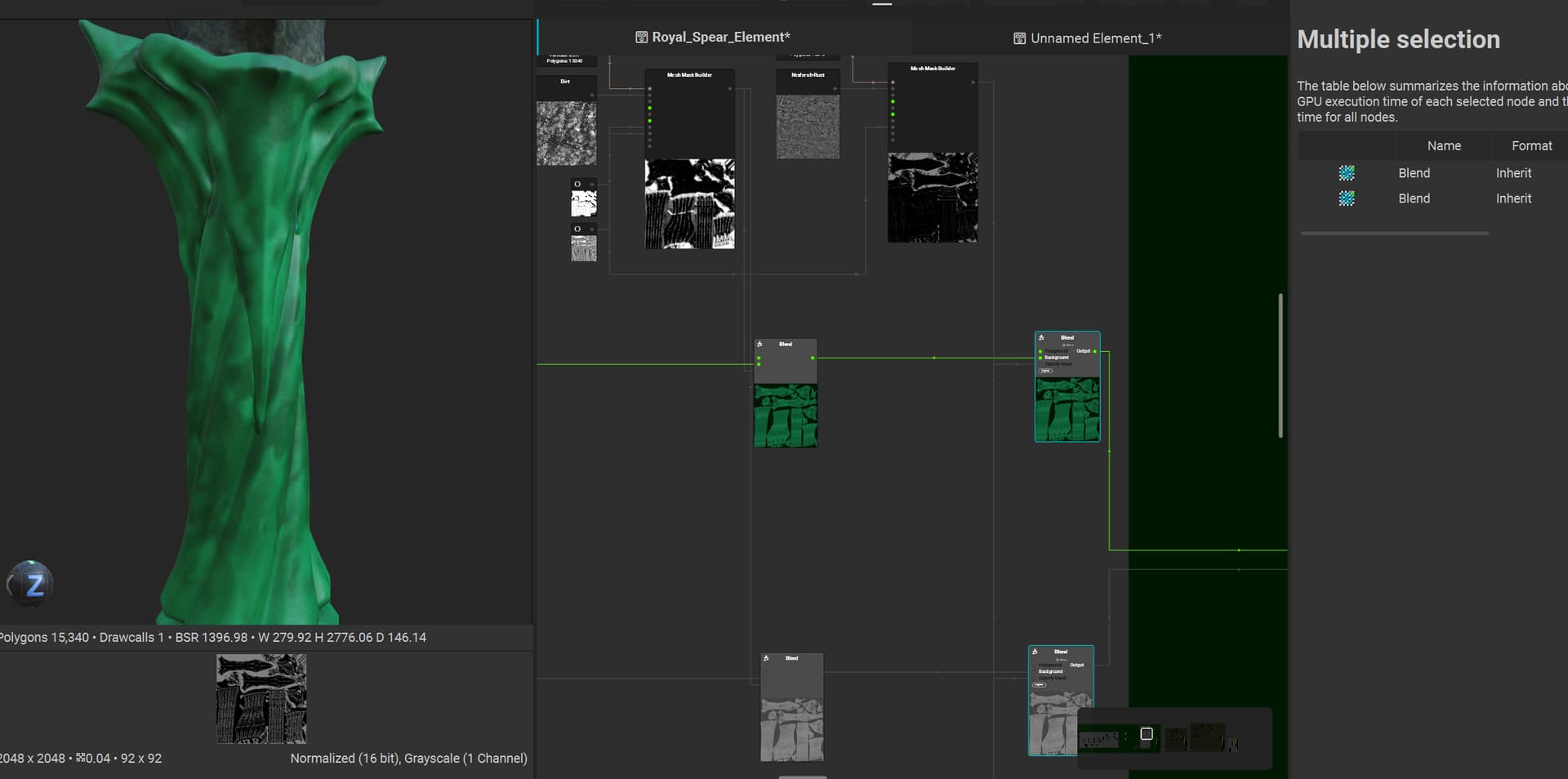
Task: Click the Format column header
Action: coord(1531,146)
